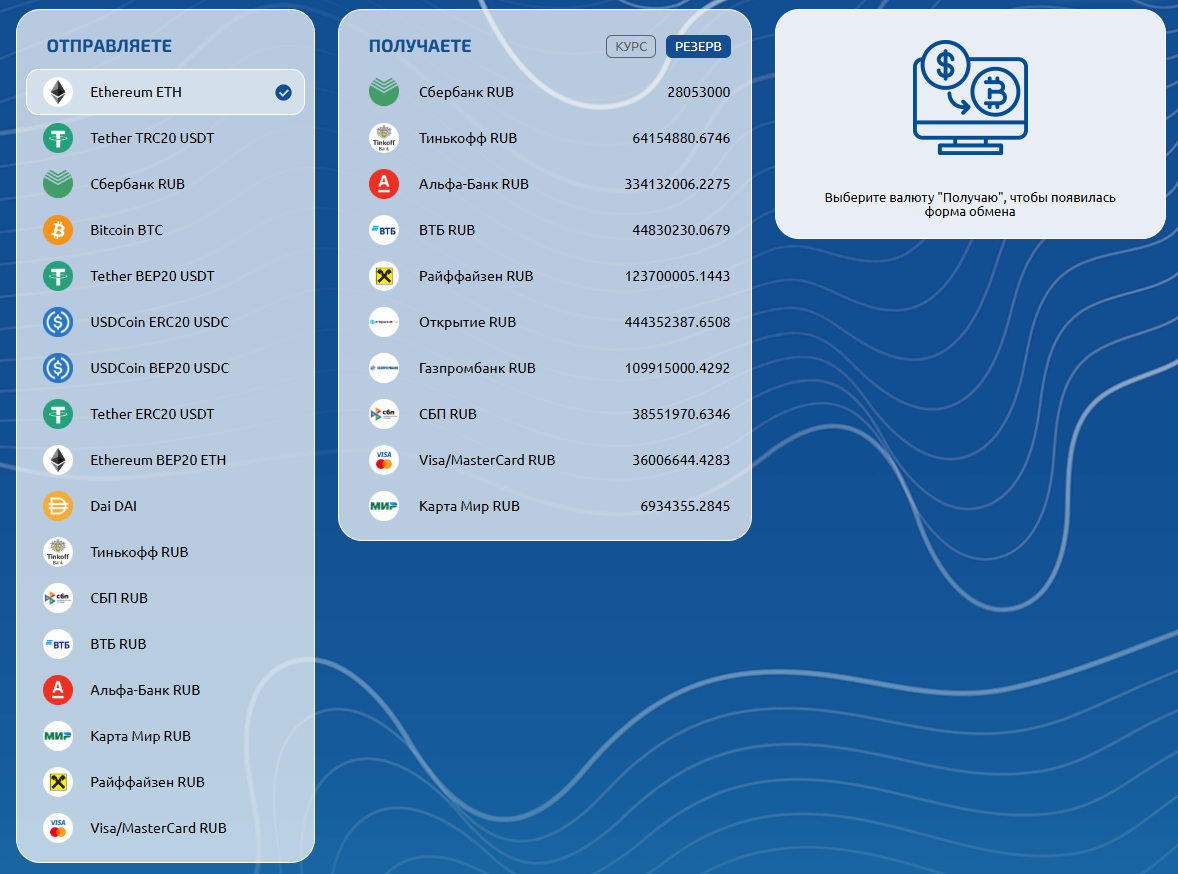Click the Tether TRC20 USDT icon
1178x874 pixels.
pyautogui.click(x=58, y=138)
